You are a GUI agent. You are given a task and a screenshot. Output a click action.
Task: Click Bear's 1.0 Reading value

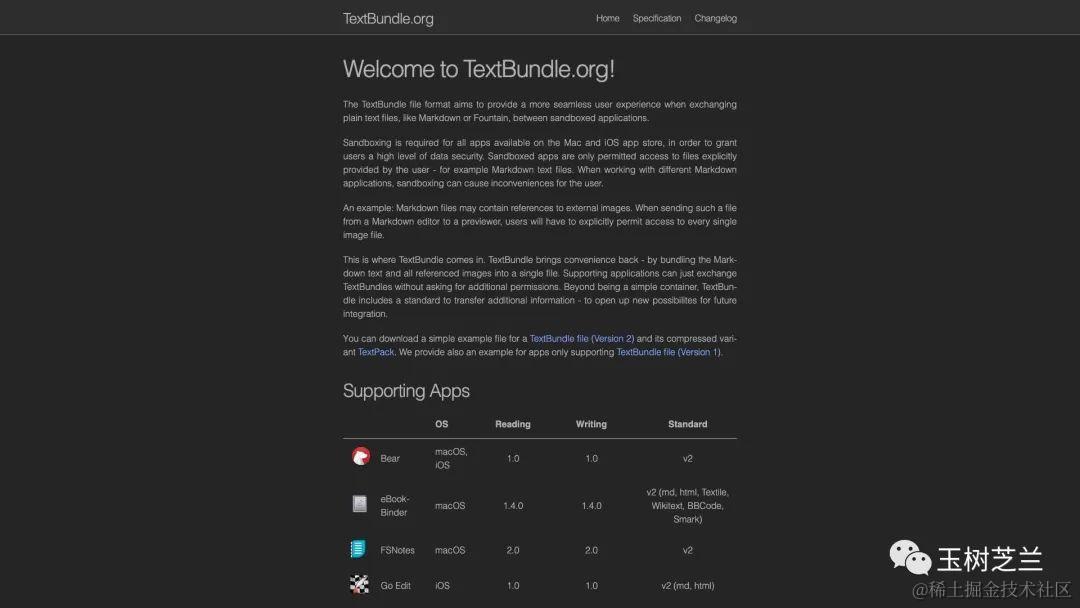(x=513, y=459)
